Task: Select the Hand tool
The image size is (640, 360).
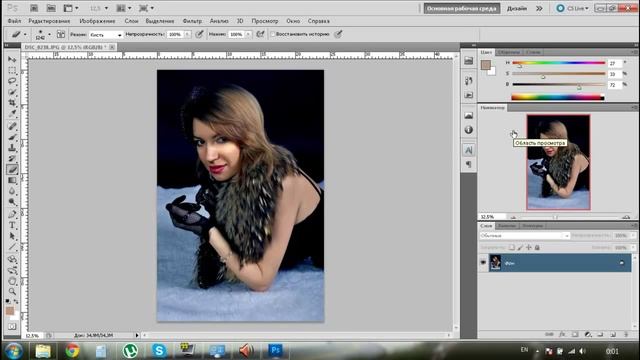Action: point(12,281)
